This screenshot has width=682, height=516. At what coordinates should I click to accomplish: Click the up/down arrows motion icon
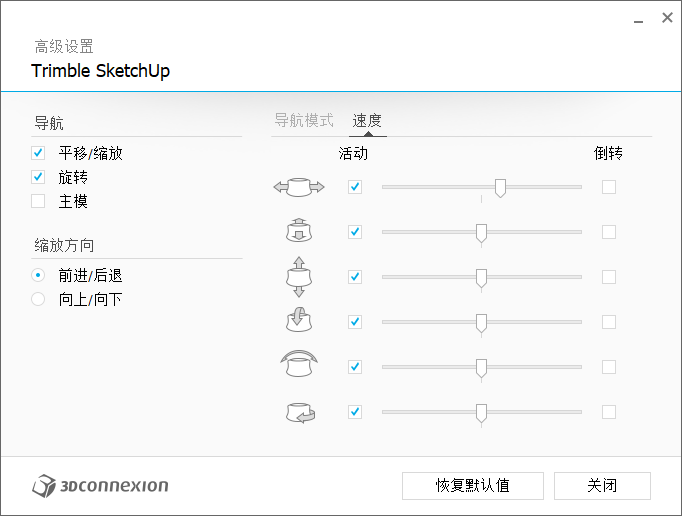299,277
